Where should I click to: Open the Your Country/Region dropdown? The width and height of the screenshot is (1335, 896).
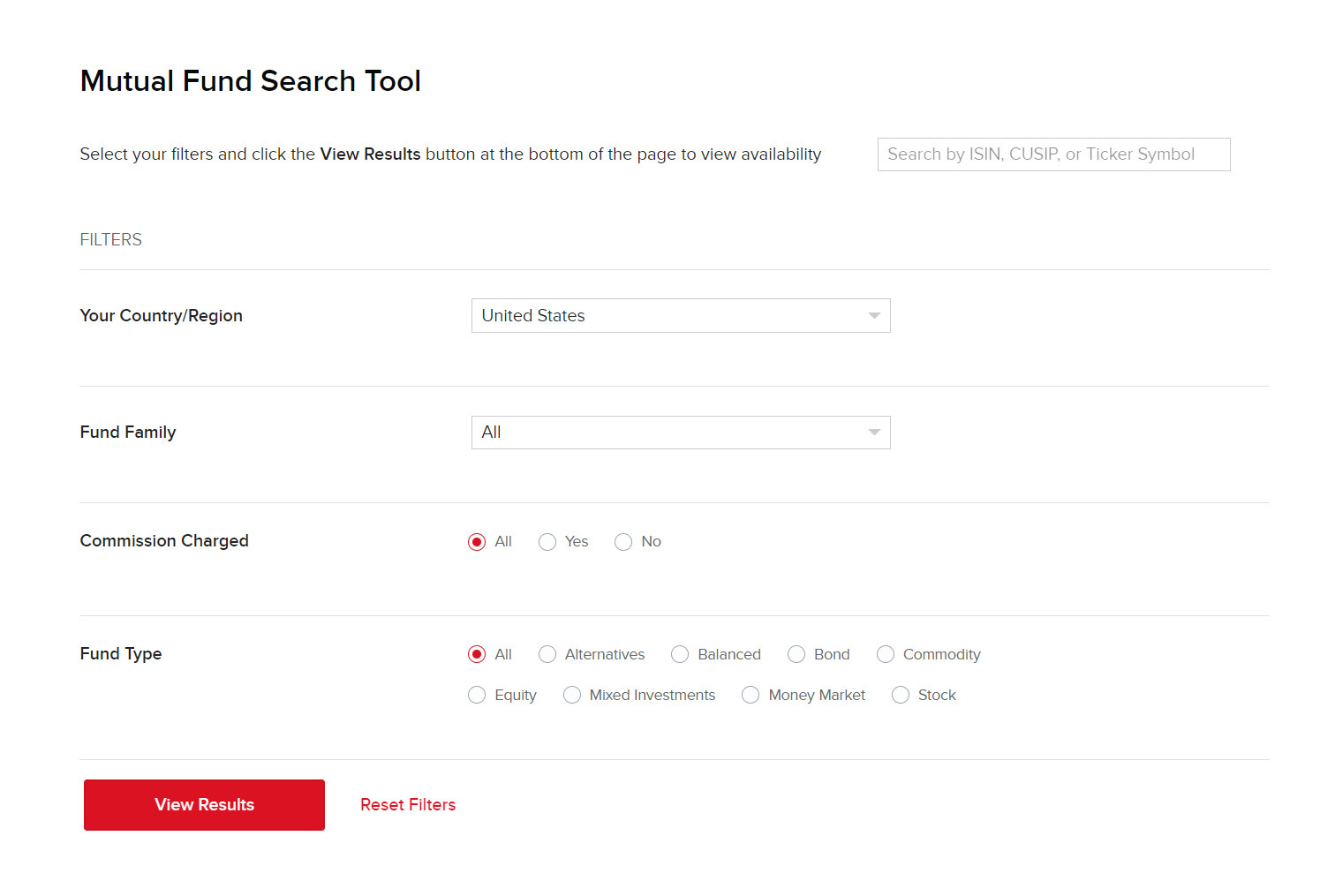pos(680,316)
